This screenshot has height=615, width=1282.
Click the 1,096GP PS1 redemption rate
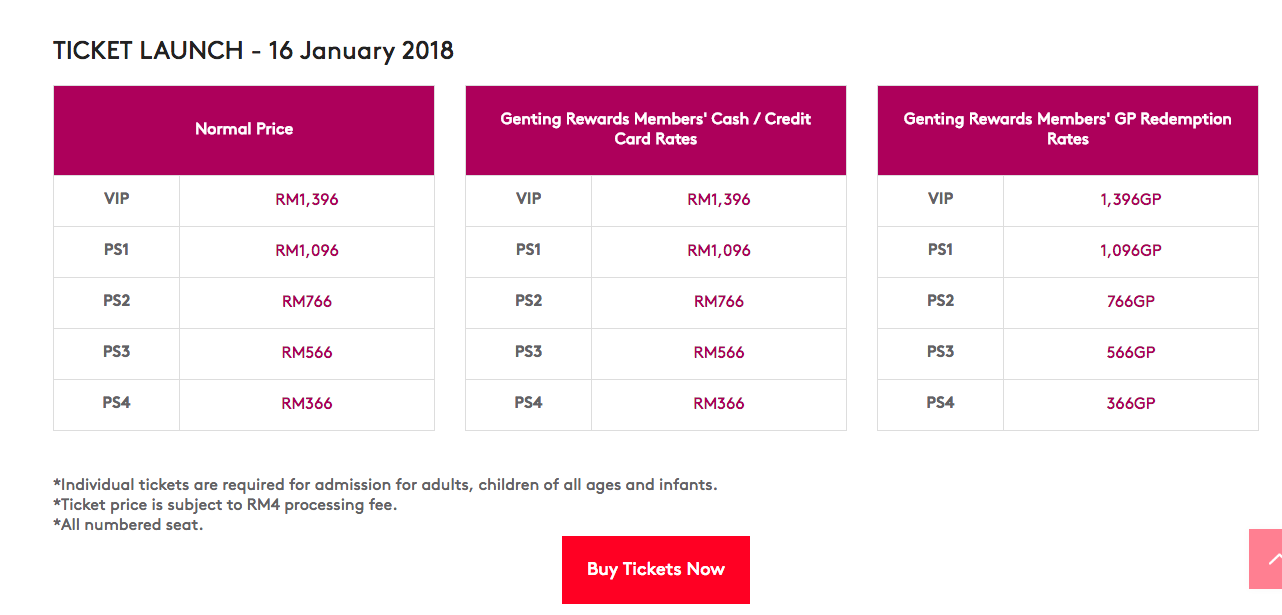pyautogui.click(x=1131, y=250)
